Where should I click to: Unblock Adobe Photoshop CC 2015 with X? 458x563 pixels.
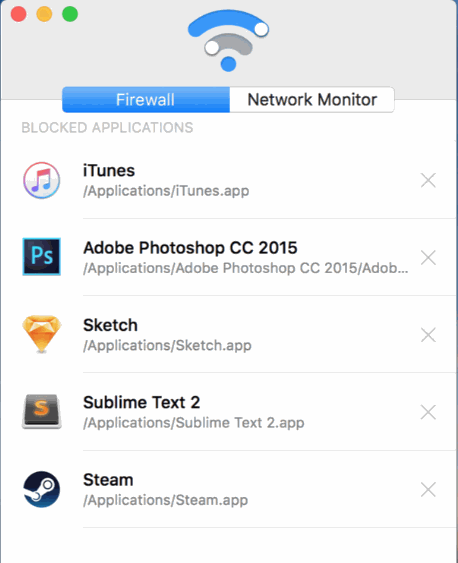pyautogui.click(x=428, y=257)
